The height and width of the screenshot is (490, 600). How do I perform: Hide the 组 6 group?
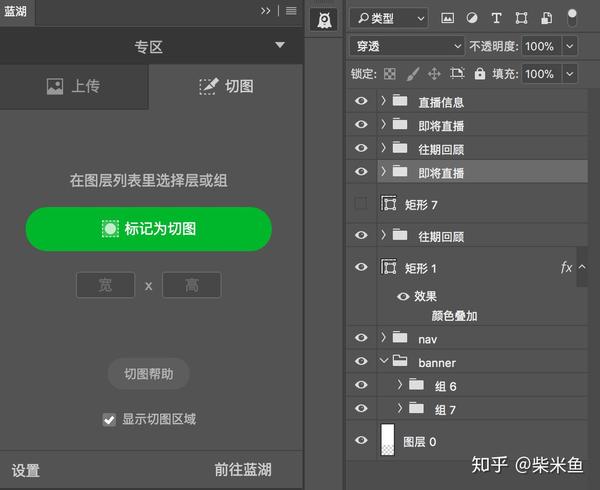pos(361,384)
